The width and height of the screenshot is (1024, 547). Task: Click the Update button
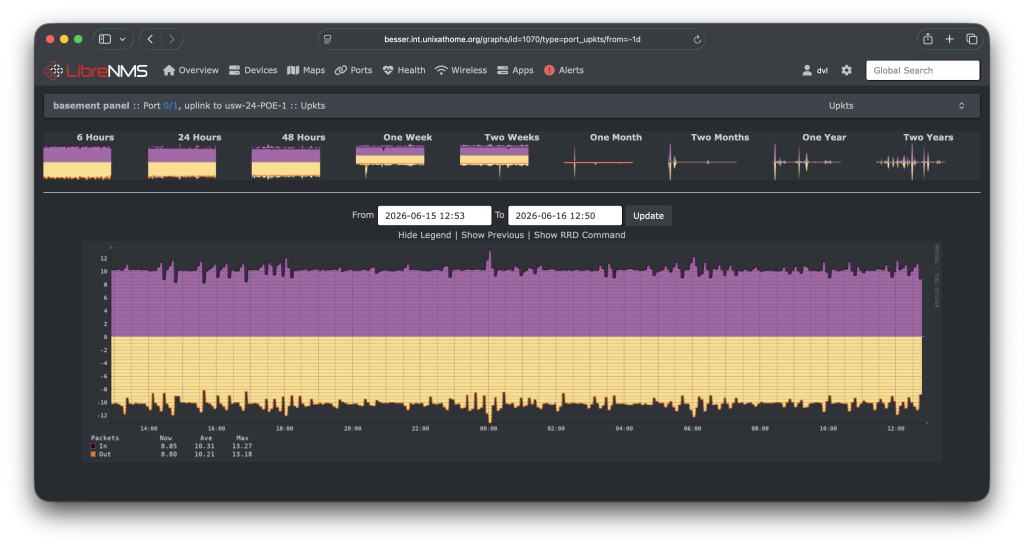point(648,215)
